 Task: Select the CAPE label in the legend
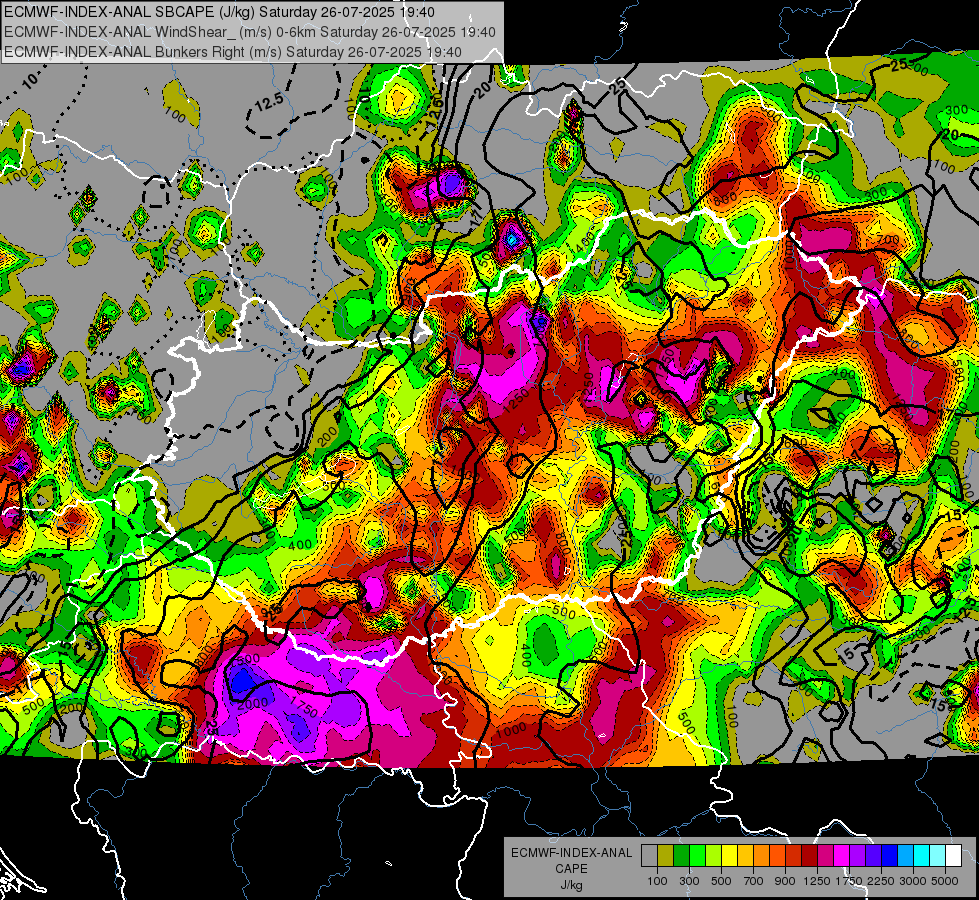click(571, 869)
